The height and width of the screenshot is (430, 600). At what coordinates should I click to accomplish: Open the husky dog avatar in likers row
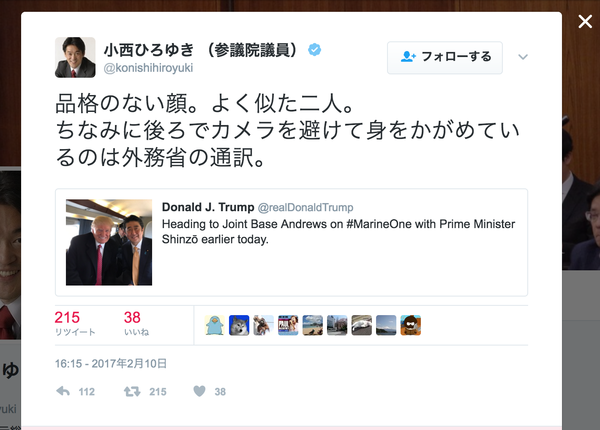pos(239,325)
